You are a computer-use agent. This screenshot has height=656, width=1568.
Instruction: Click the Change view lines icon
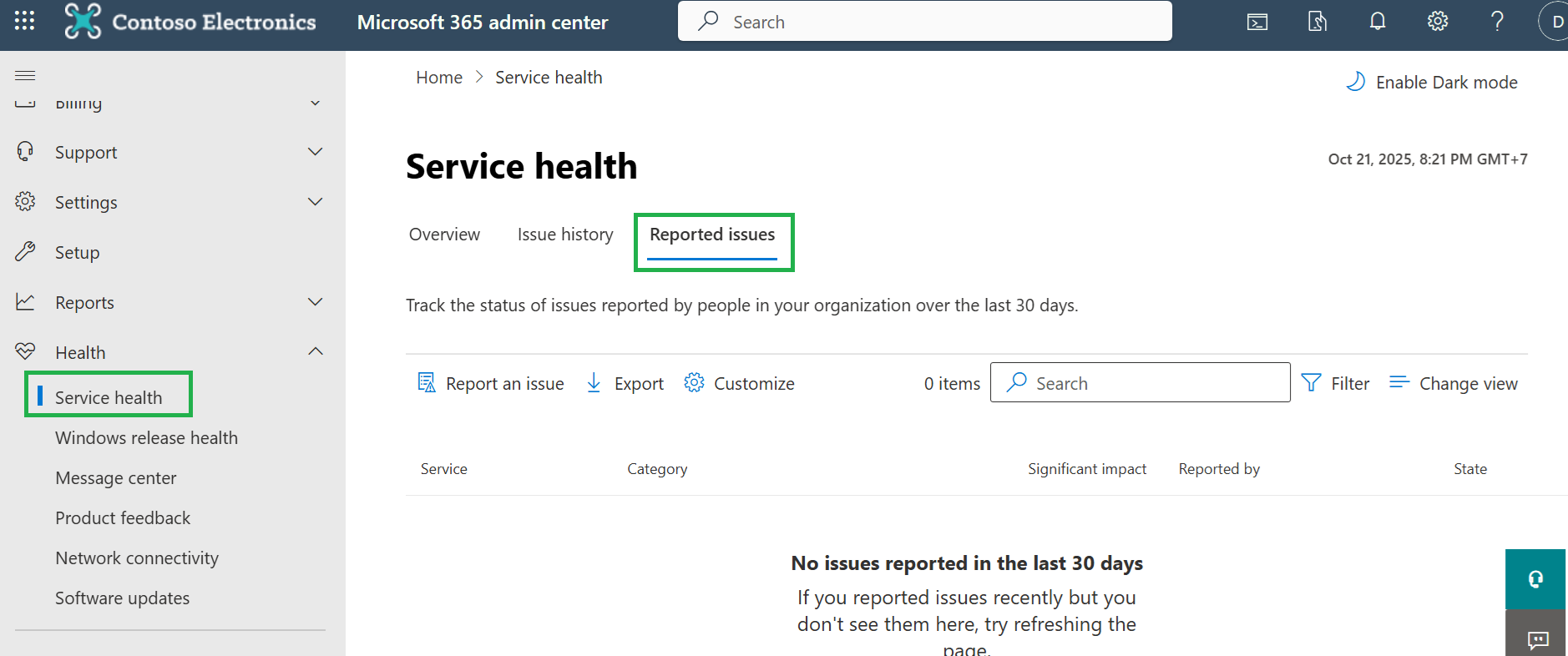point(1399,382)
